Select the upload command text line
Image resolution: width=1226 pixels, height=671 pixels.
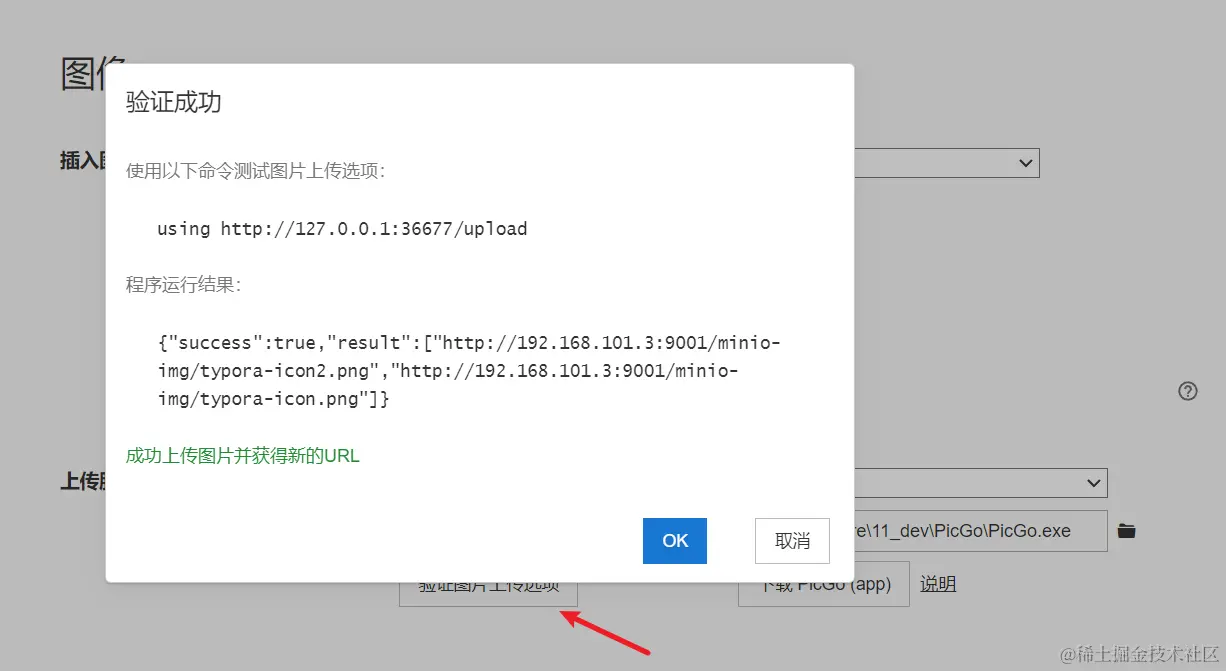point(342,229)
